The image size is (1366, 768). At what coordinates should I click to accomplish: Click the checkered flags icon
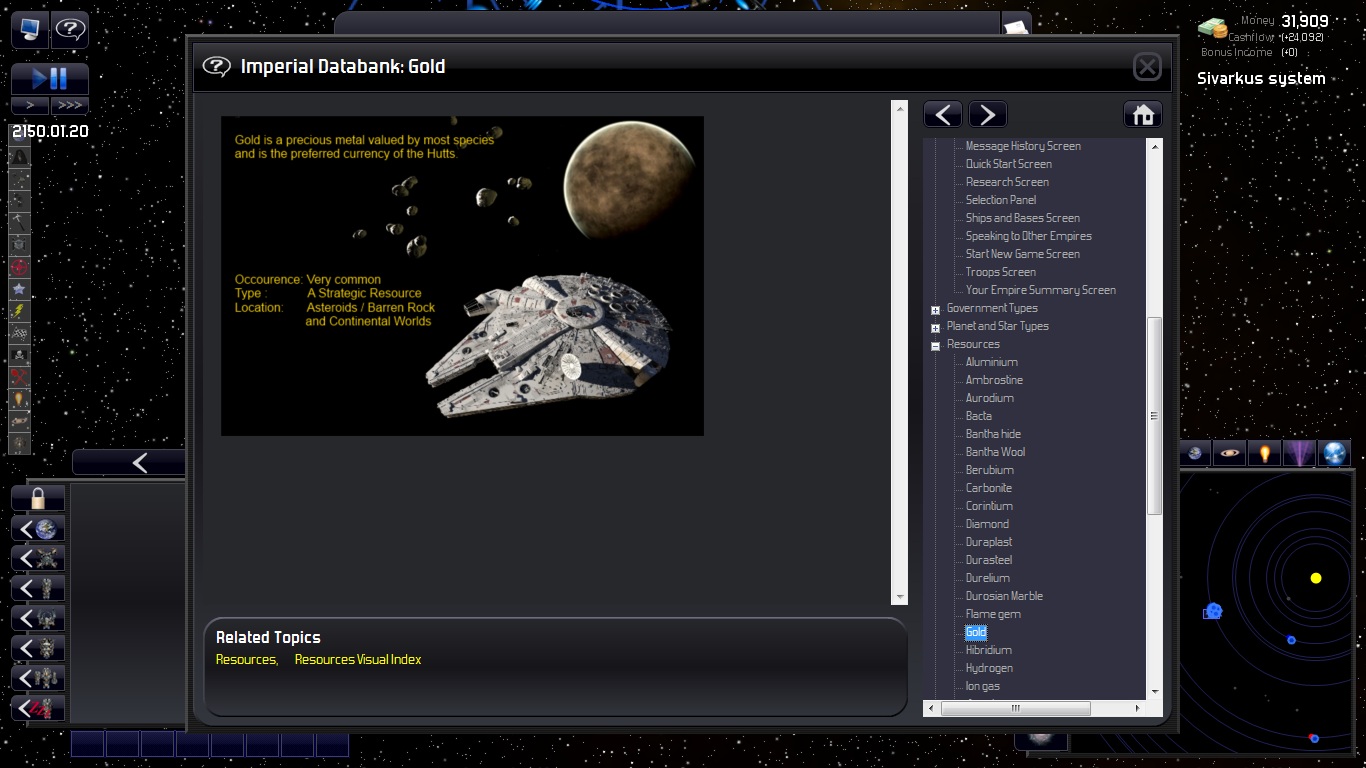(x=19, y=333)
